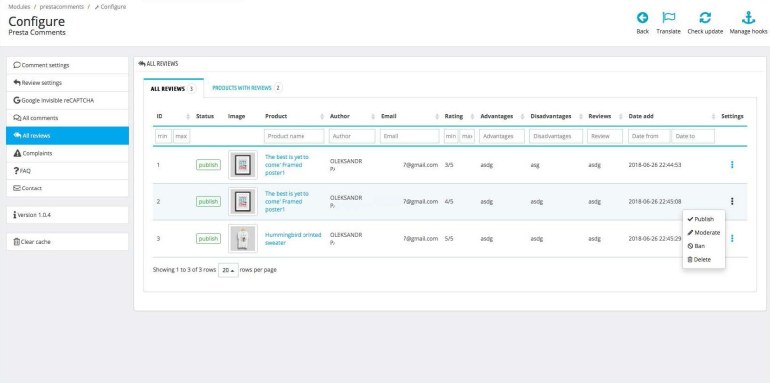Click Date to filter field

[693, 136]
